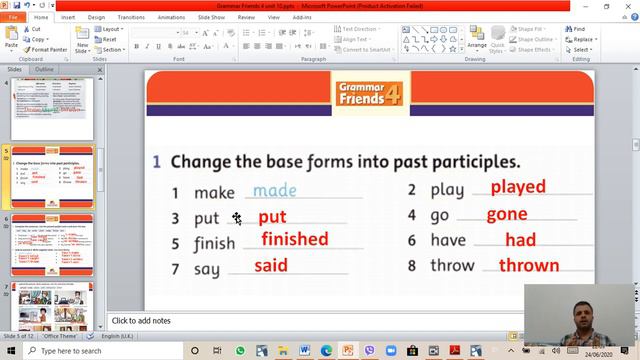The width and height of the screenshot is (640, 360).
Task: Click the Redo icon in quick access toolbar
Action: tap(42, 5)
